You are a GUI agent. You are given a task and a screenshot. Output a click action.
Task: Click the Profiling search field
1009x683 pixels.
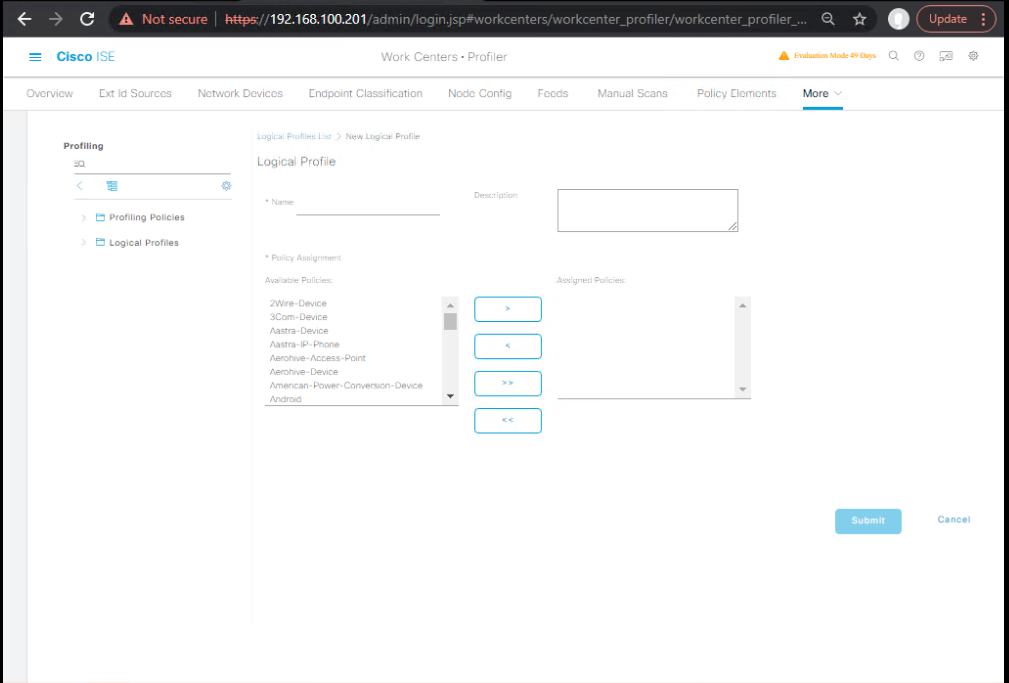(x=152, y=164)
